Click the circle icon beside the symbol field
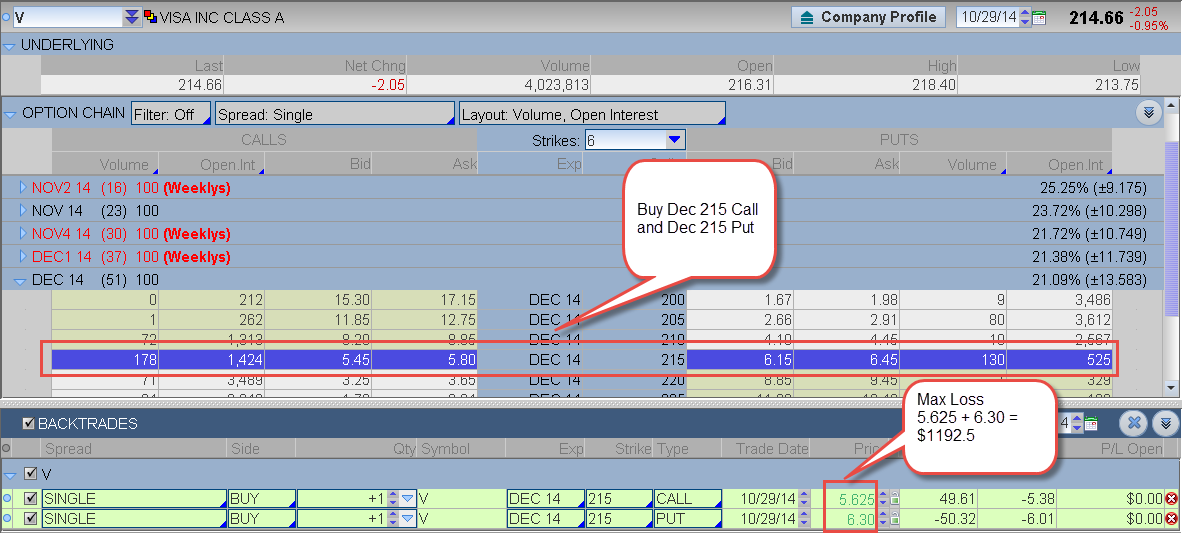 [7, 15]
